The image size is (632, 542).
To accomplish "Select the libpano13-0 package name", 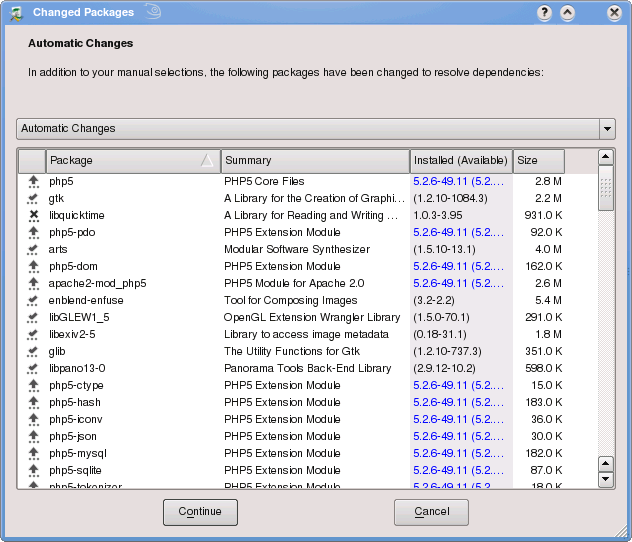I will pos(77,368).
